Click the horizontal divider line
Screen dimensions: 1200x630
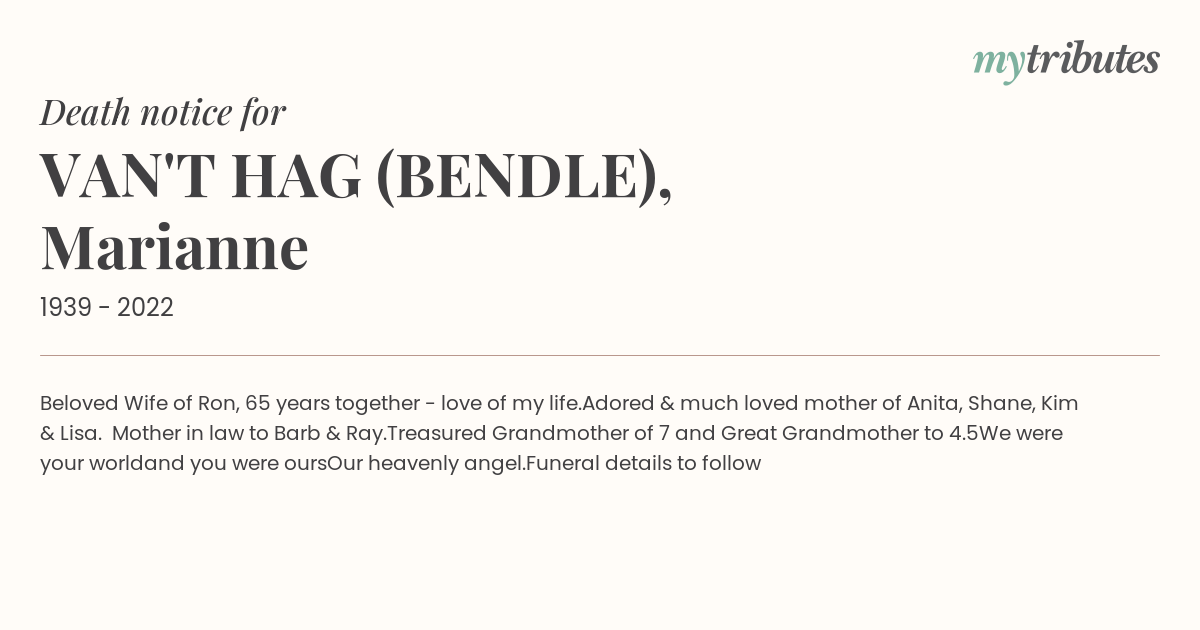[600, 355]
